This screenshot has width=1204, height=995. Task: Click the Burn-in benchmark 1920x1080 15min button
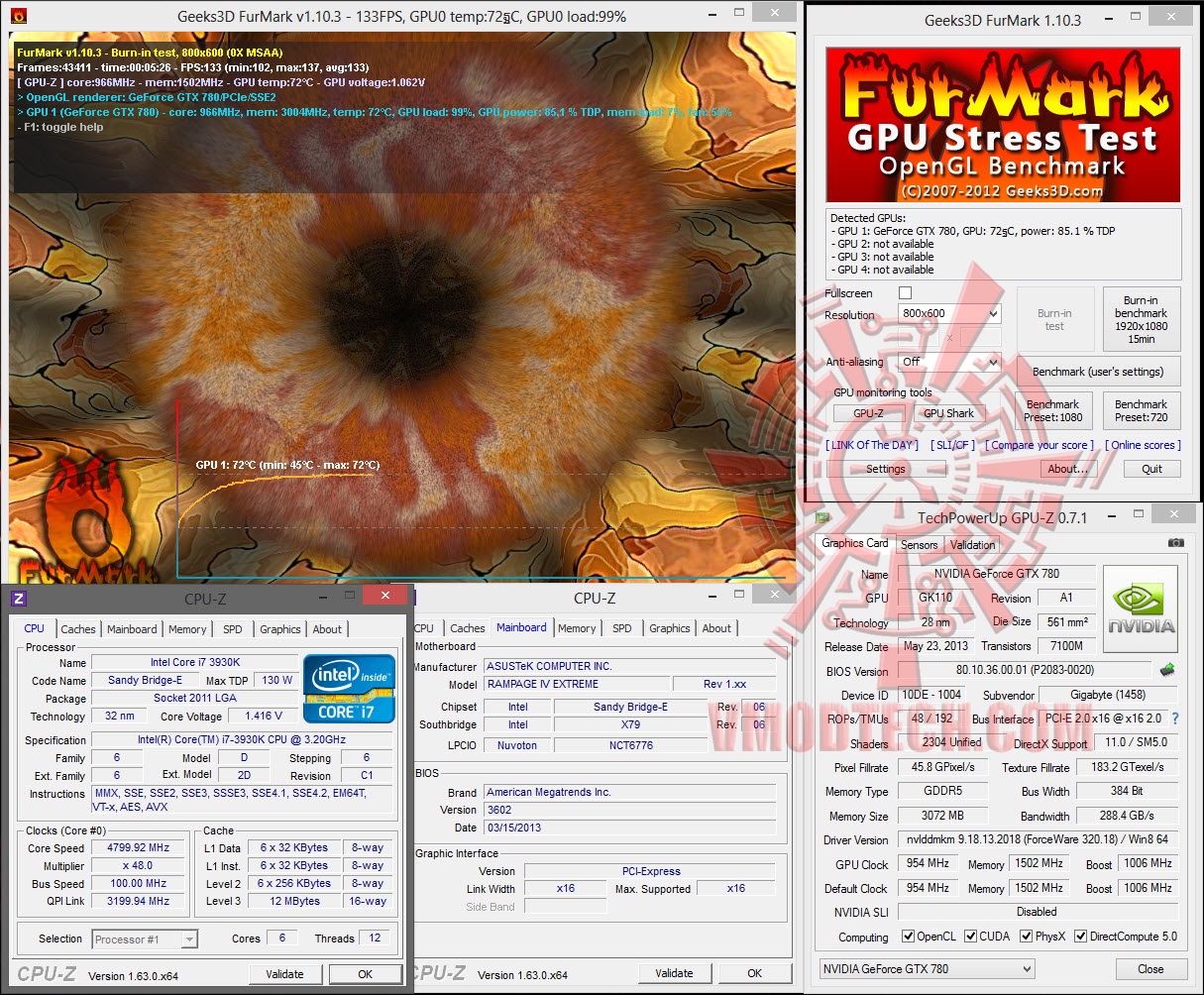(1141, 319)
